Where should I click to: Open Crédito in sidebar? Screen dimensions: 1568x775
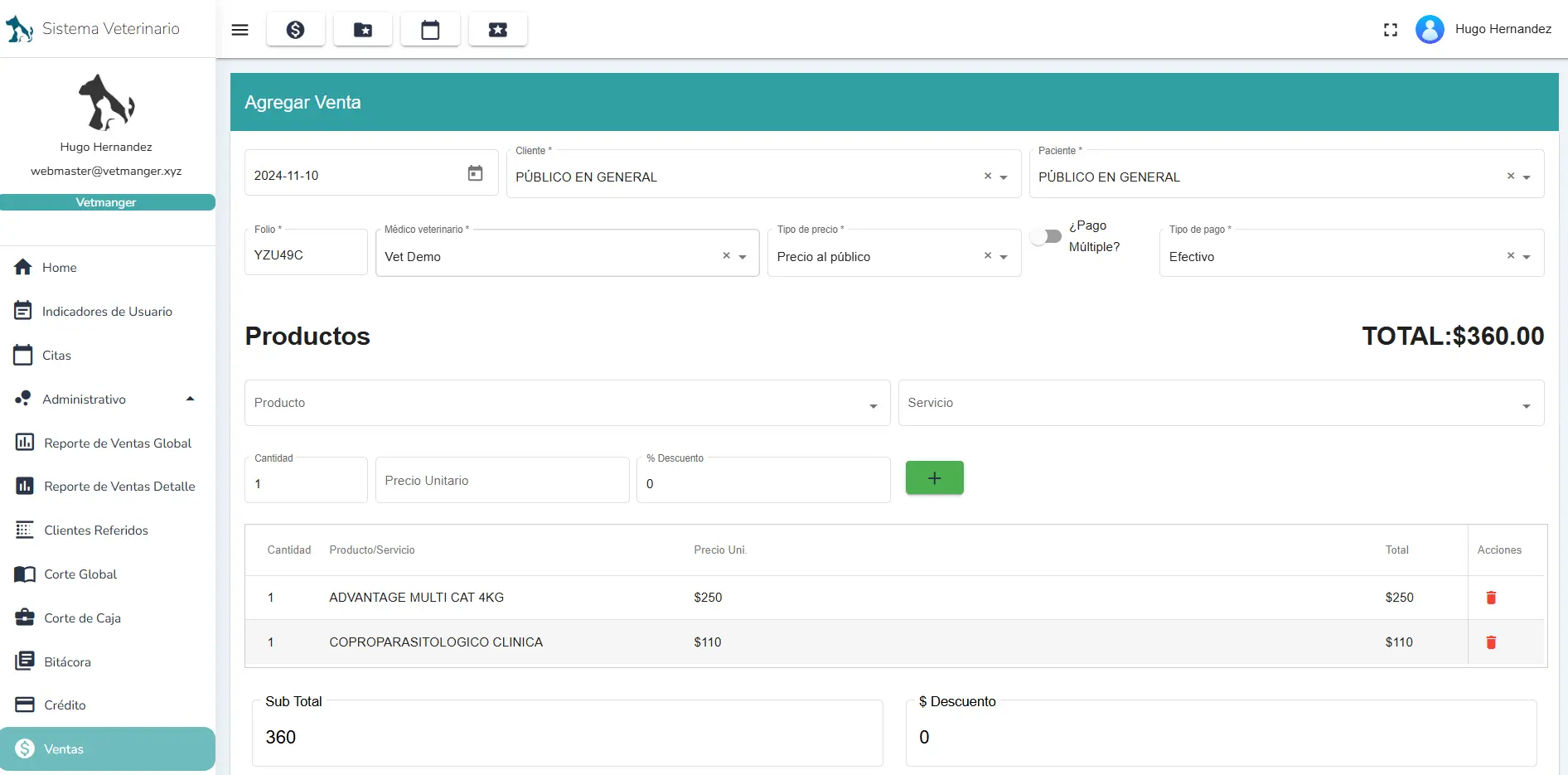[108, 705]
